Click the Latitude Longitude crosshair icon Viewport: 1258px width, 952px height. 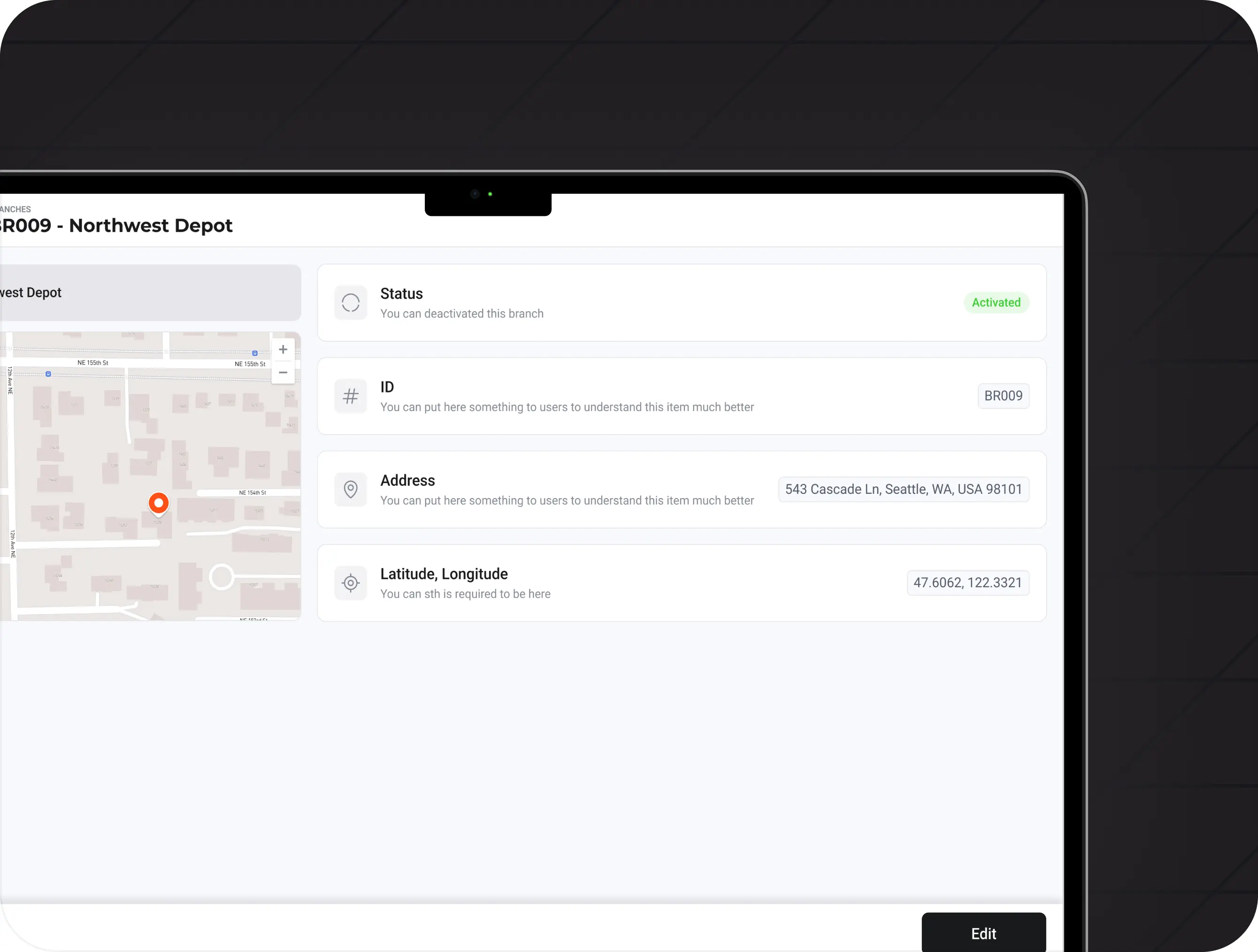click(x=350, y=583)
